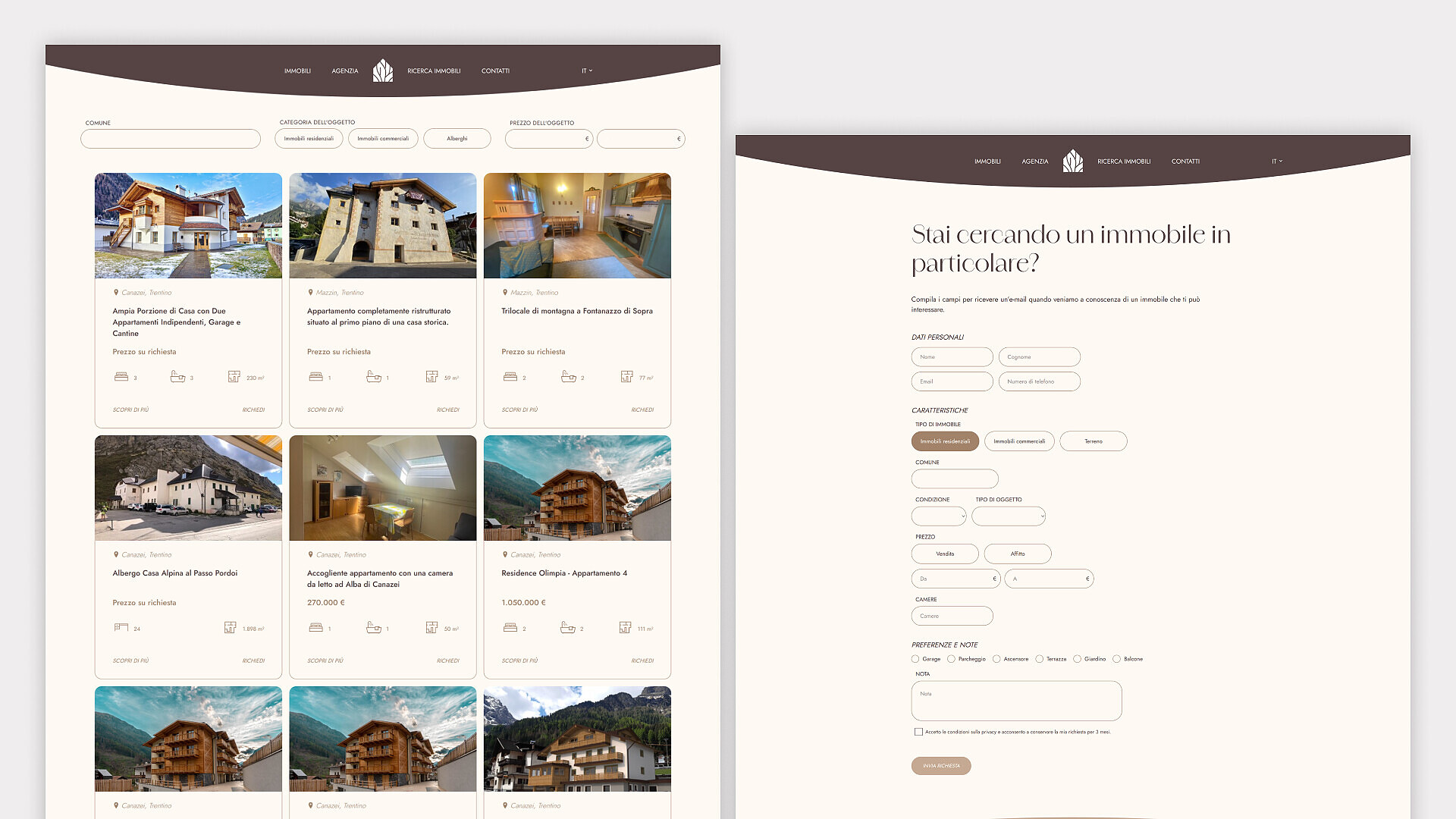1456x819 pixels.
Task: Select the Giardino preference option
Action: coord(1077,659)
